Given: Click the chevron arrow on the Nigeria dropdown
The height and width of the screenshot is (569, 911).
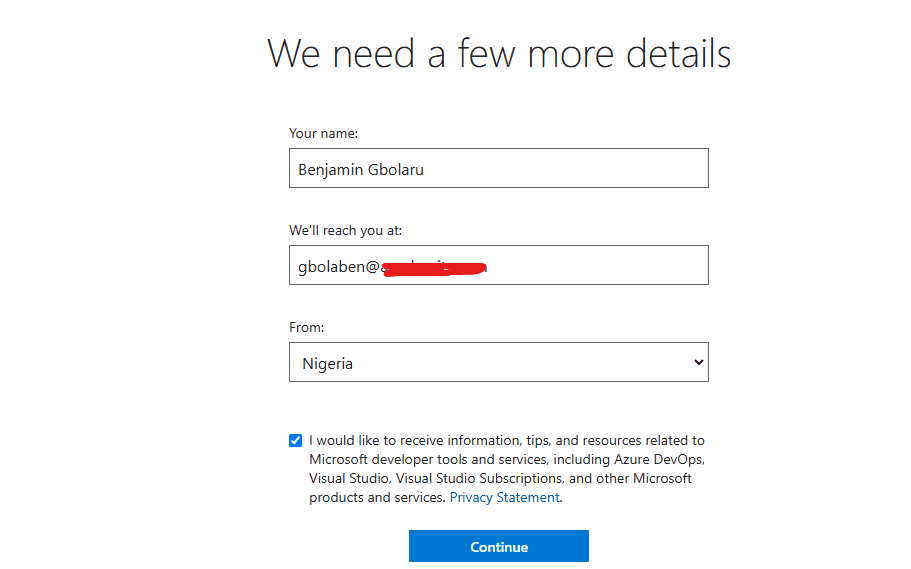Looking at the screenshot, I should [x=698, y=363].
